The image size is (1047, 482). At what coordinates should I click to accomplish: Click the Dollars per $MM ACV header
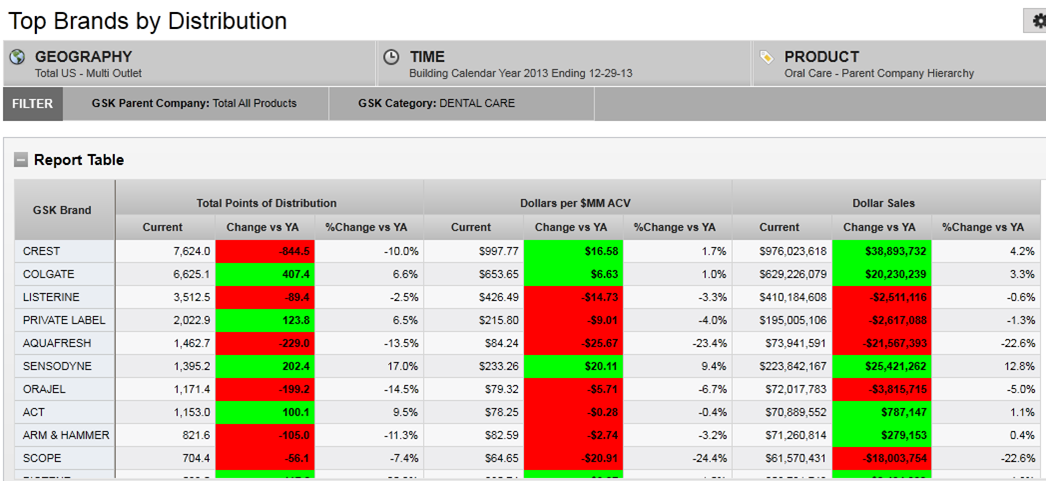575,203
